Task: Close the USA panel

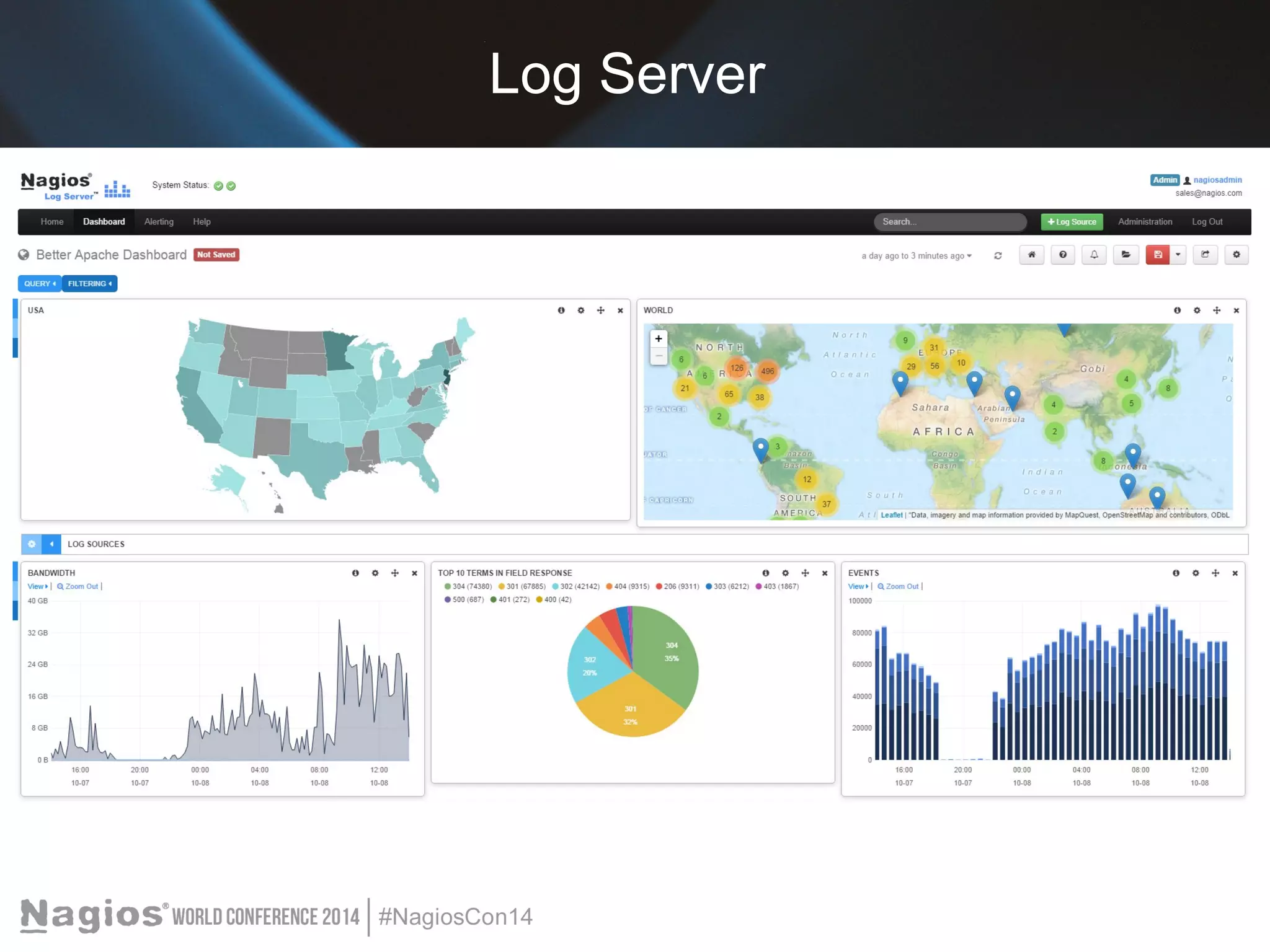Action: (620, 311)
